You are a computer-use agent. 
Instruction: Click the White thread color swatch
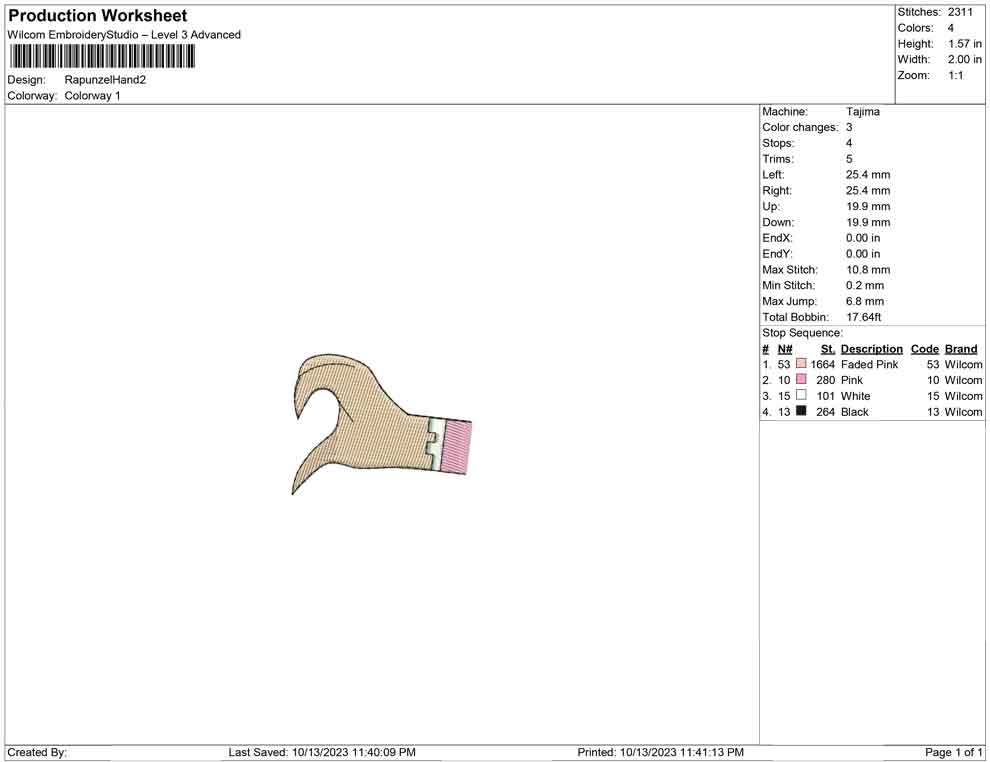click(x=801, y=395)
